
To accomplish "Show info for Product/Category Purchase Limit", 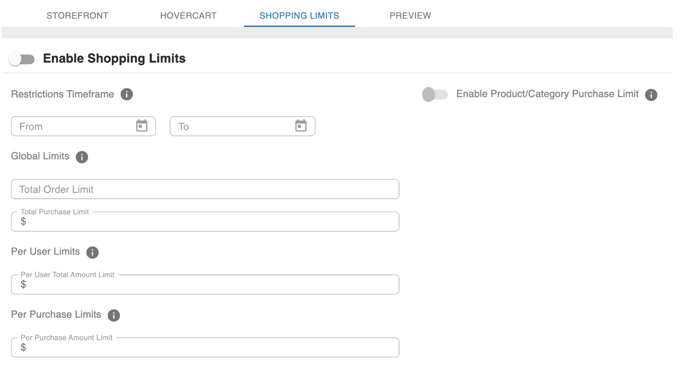I will pos(651,94).
